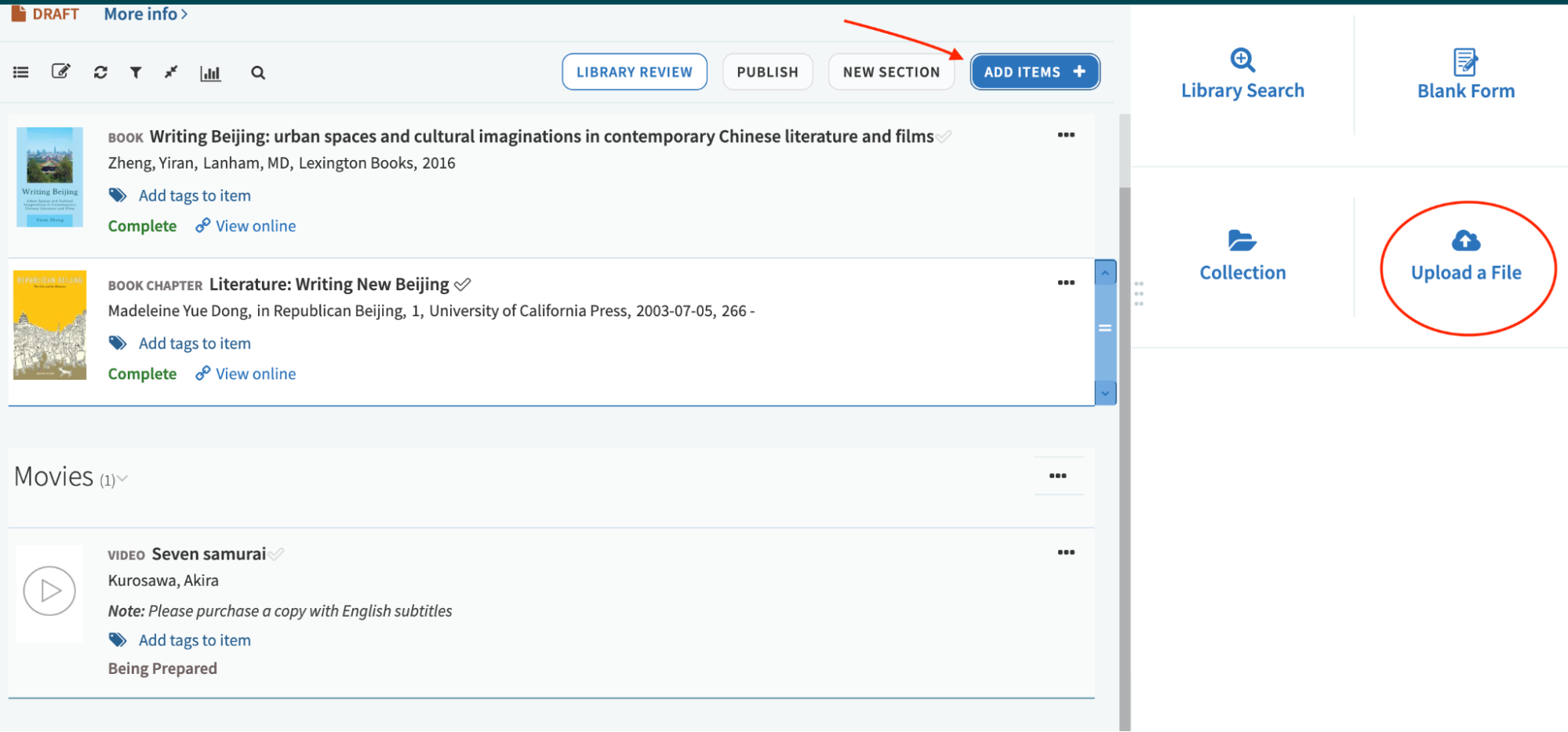Viewport: 1568px width, 732px height.
Task: Open the list analytics bar chart icon
Action: 210,73
